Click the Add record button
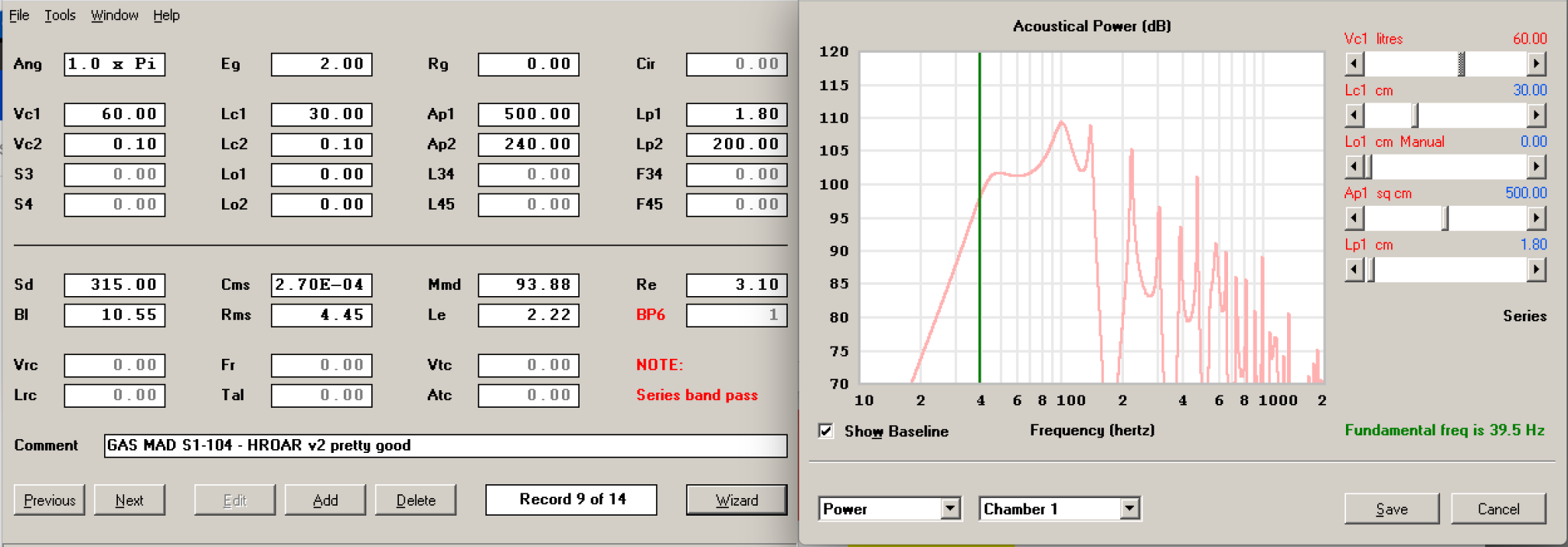 (325, 500)
